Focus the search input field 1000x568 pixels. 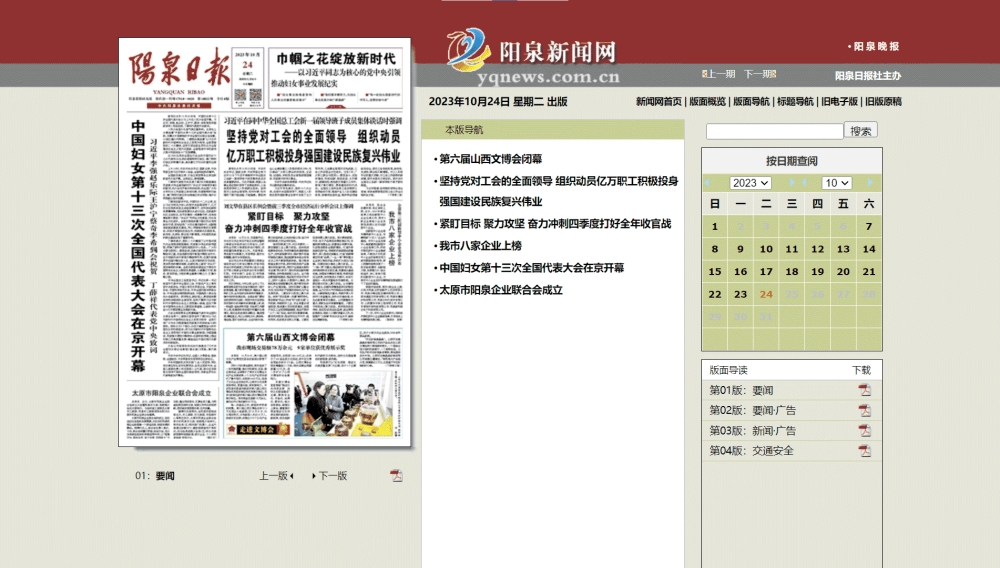pos(774,131)
